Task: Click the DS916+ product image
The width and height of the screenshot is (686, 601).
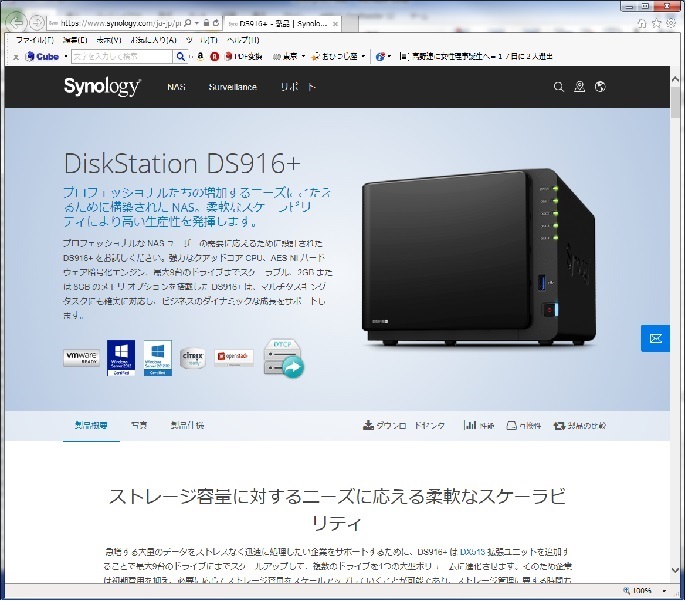Action: [478, 257]
